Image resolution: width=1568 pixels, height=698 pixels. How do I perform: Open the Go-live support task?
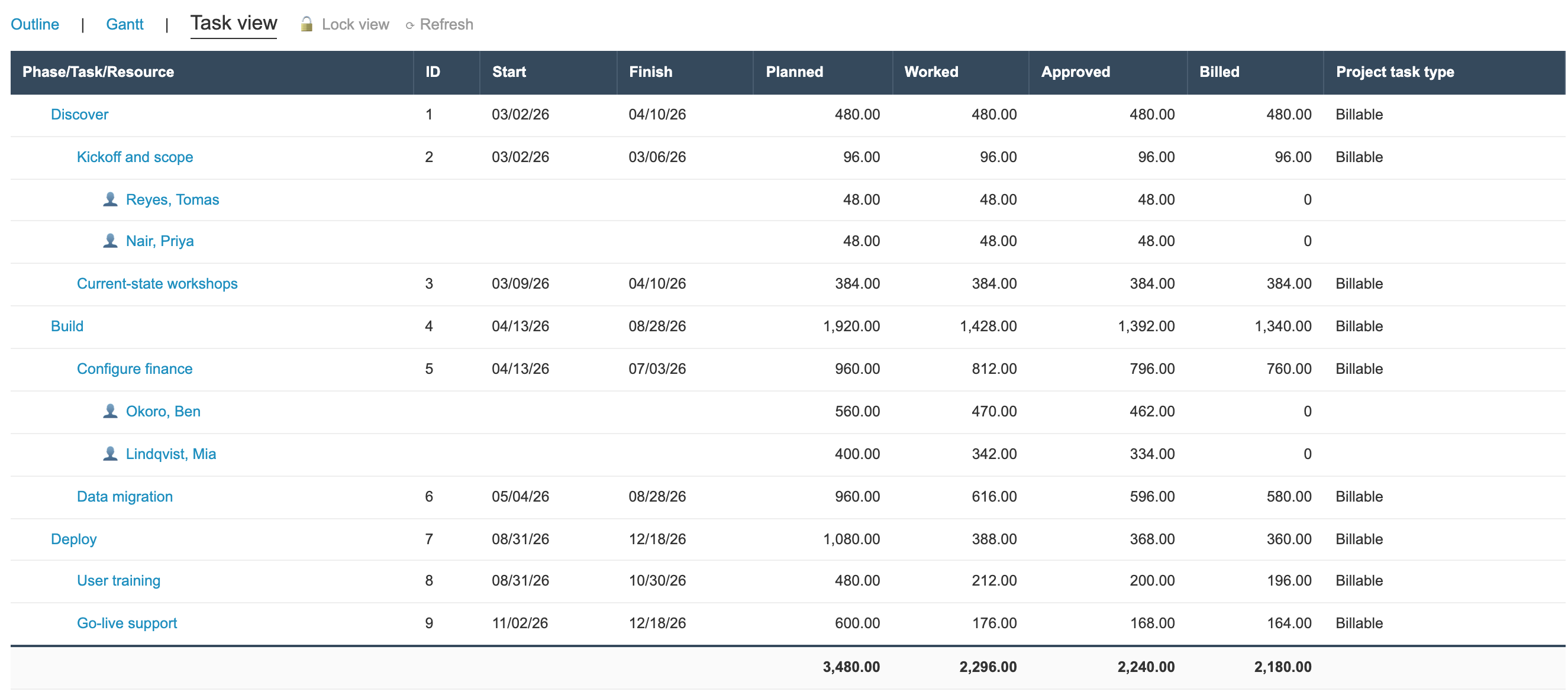pos(127,623)
